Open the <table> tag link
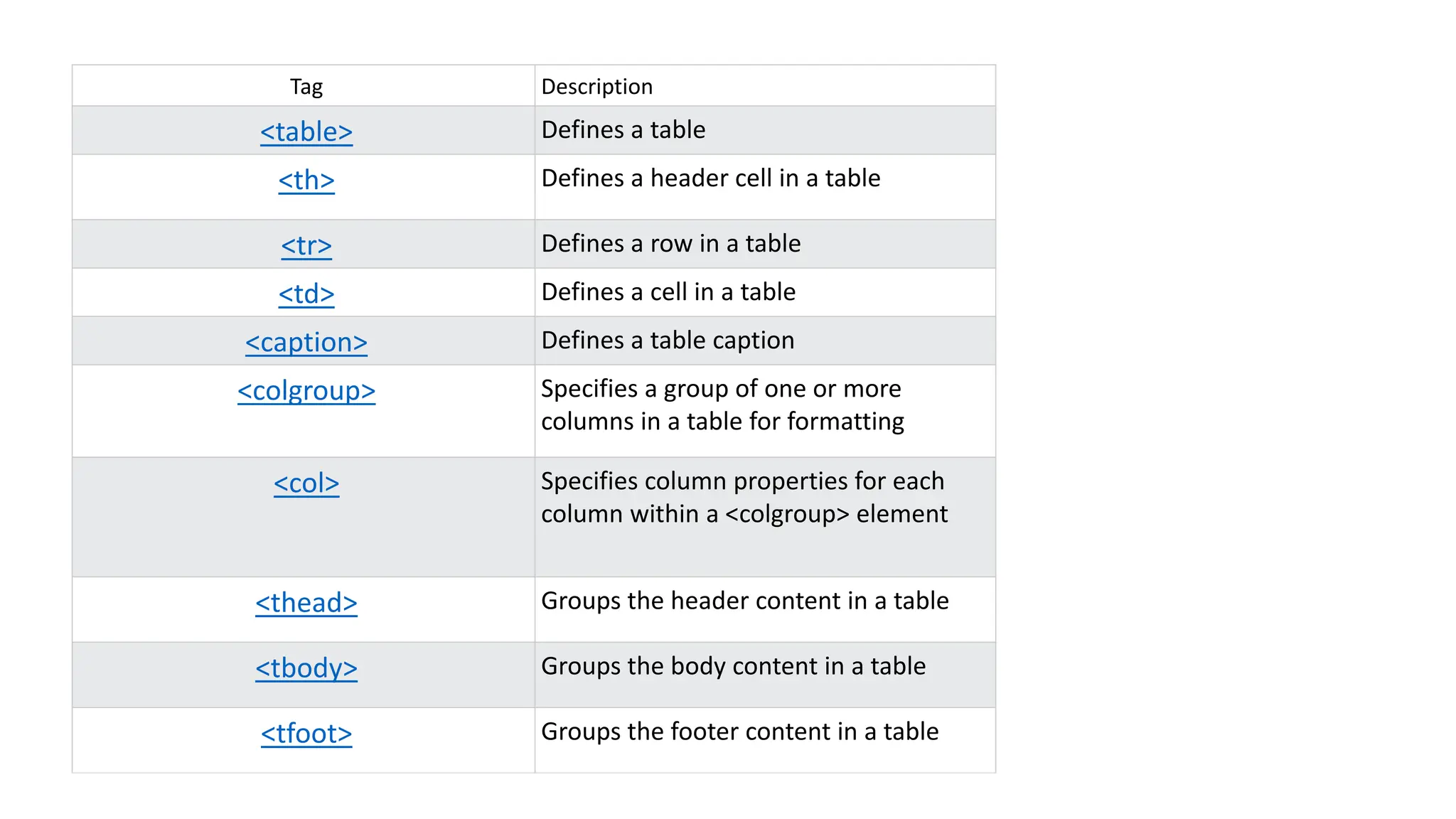 [306, 132]
